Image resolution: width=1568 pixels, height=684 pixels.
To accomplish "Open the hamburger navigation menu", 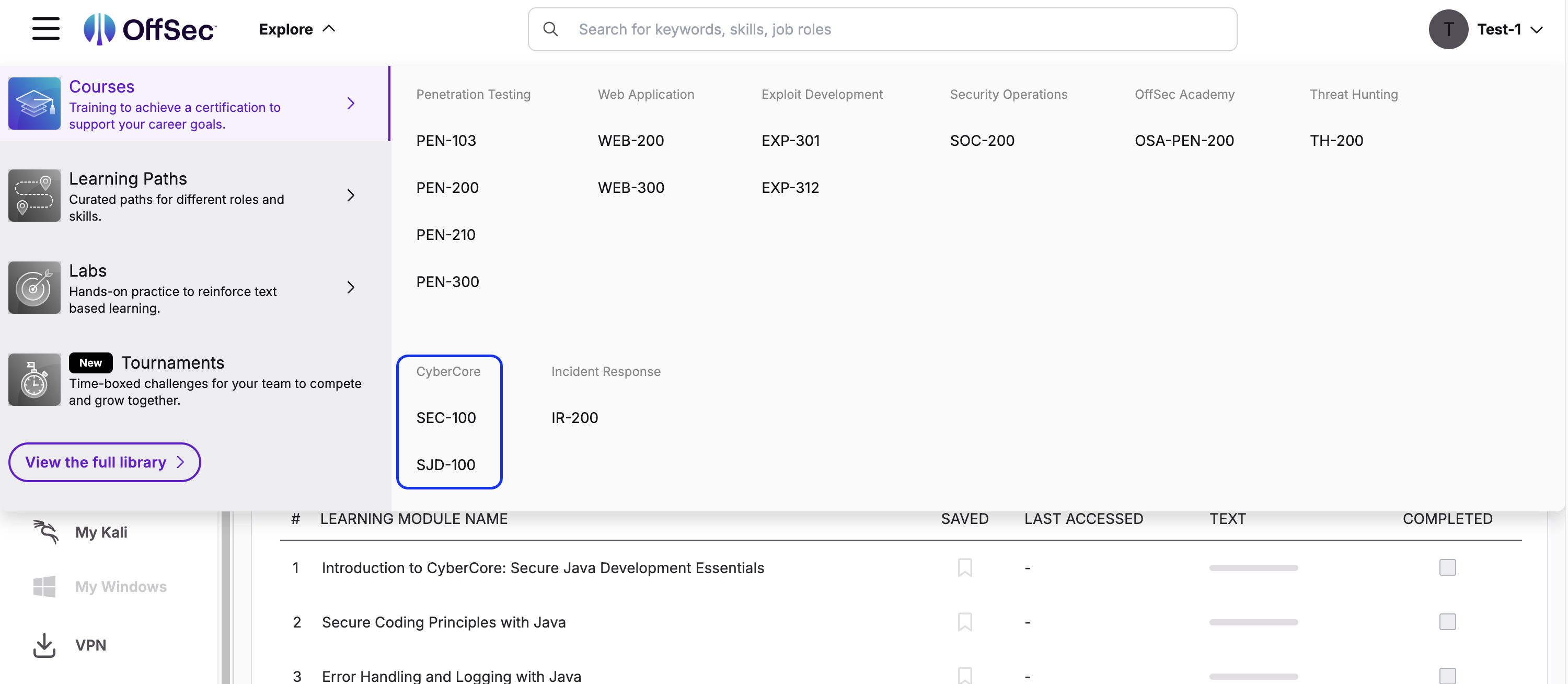I will point(45,29).
